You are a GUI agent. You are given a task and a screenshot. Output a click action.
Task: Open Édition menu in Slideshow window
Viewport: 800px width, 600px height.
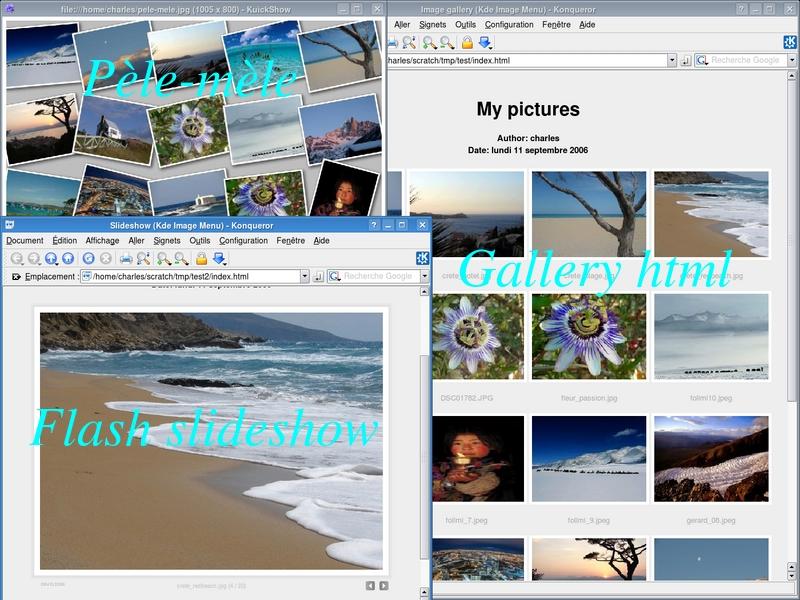point(65,241)
